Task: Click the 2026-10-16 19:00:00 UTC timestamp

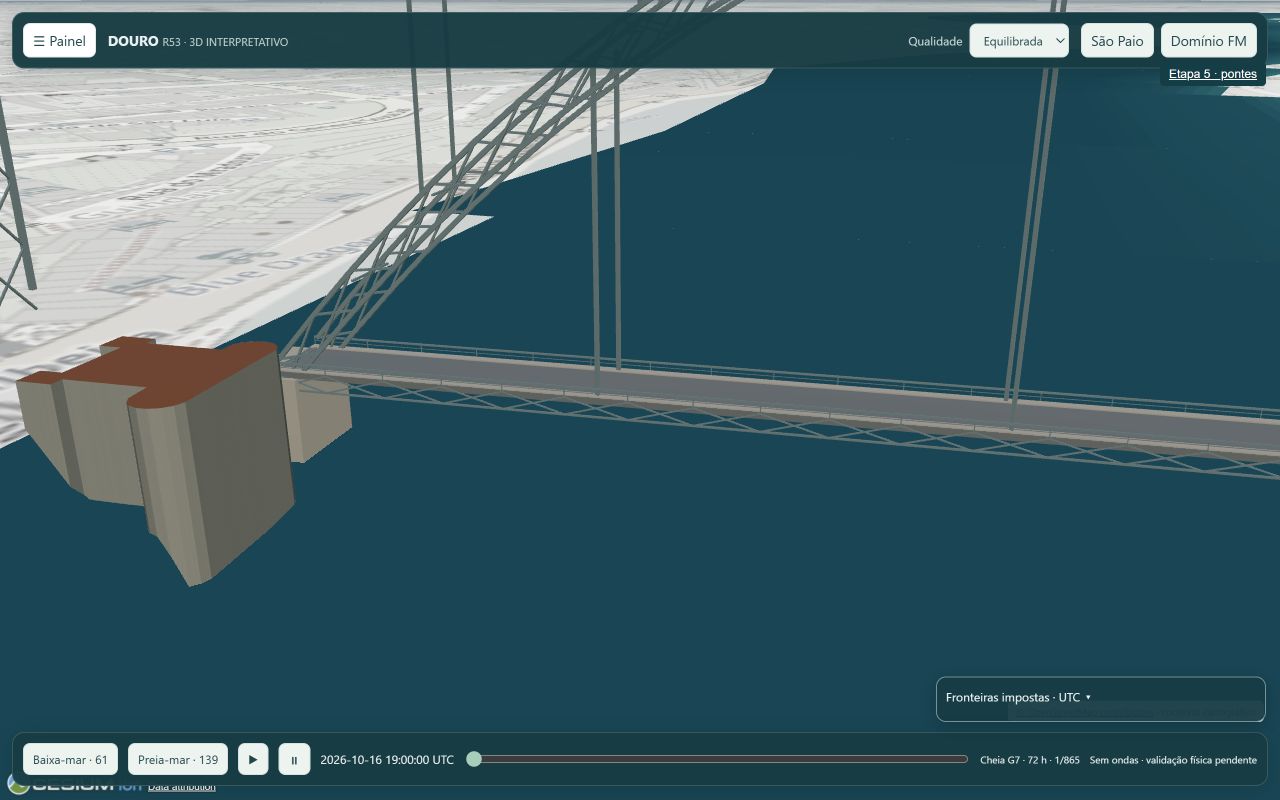Action: click(x=387, y=760)
